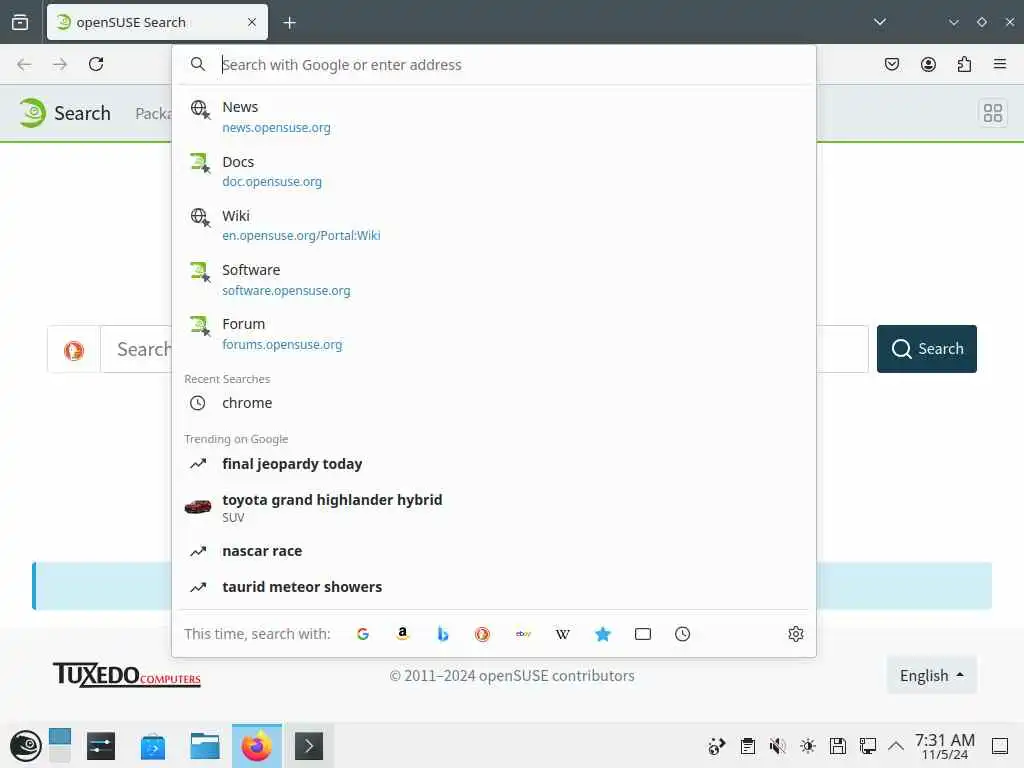Search in open Tabs icon
This screenshot has height=768, width=1024.
[x=643, y=634]
